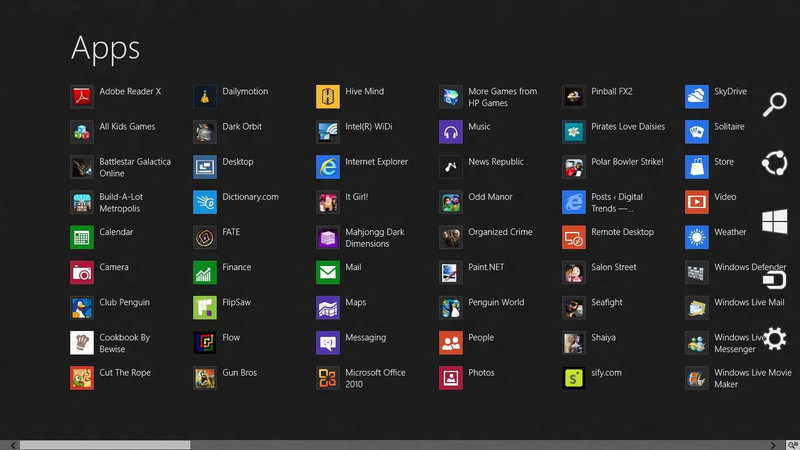
Task: Open the Adobe Reader X app icon
Action: click(82, 97)
